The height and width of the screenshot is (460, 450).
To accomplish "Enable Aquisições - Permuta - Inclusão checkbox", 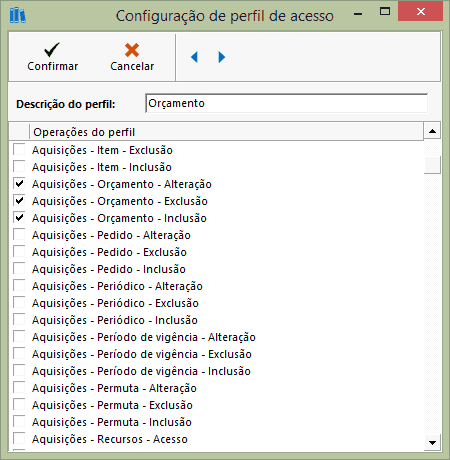I will click(19, 422).
